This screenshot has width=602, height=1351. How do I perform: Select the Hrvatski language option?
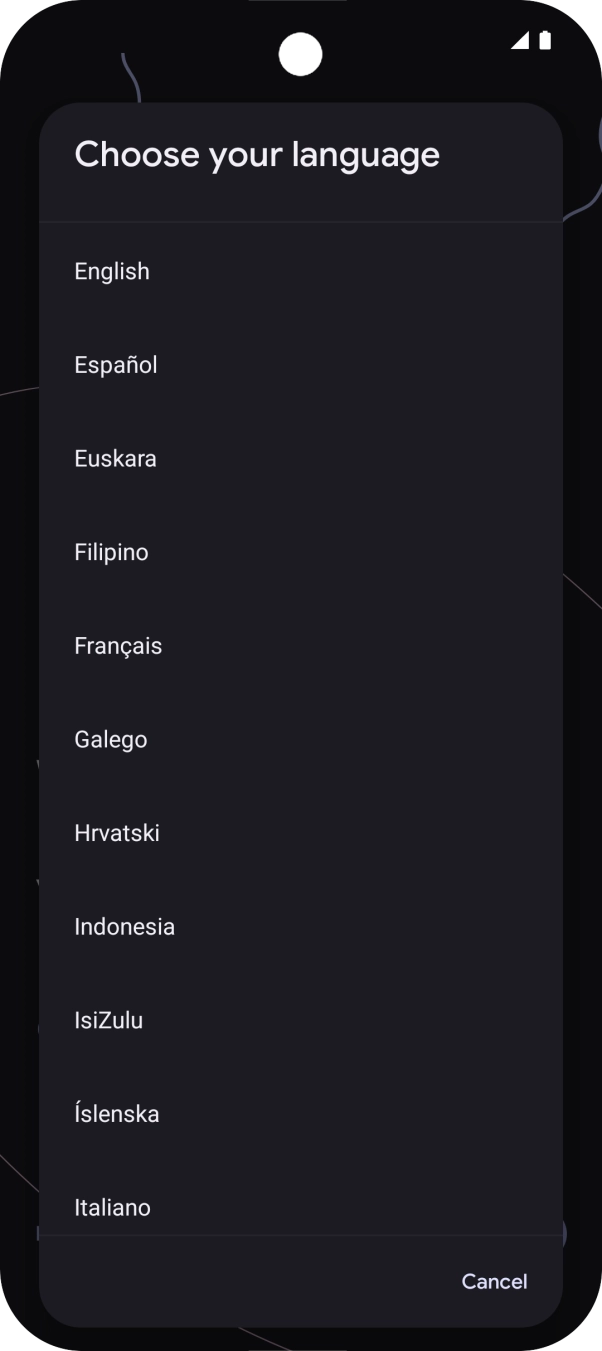(x=117, y=833)
